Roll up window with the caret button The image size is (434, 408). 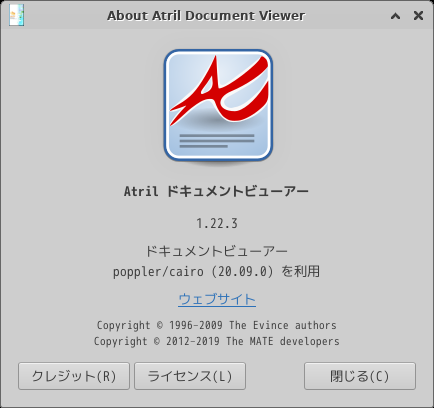(x=395, y=16)
